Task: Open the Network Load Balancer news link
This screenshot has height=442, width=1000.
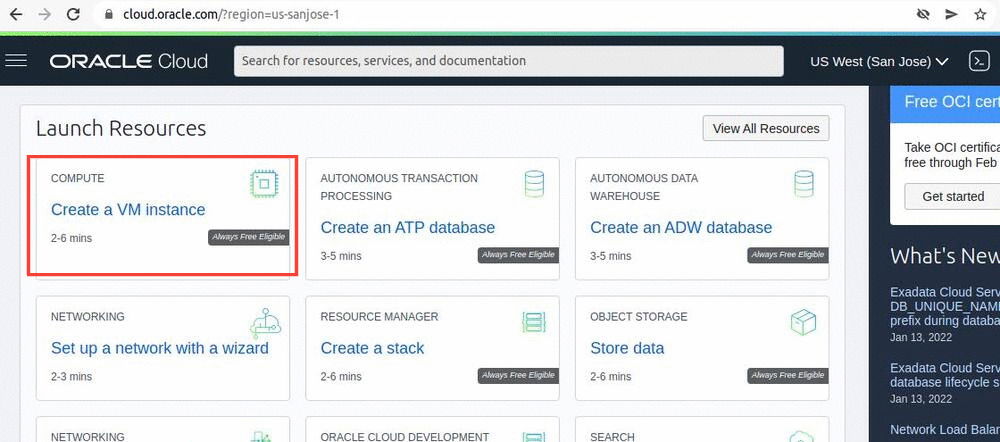Action: (x=945, y=429)
